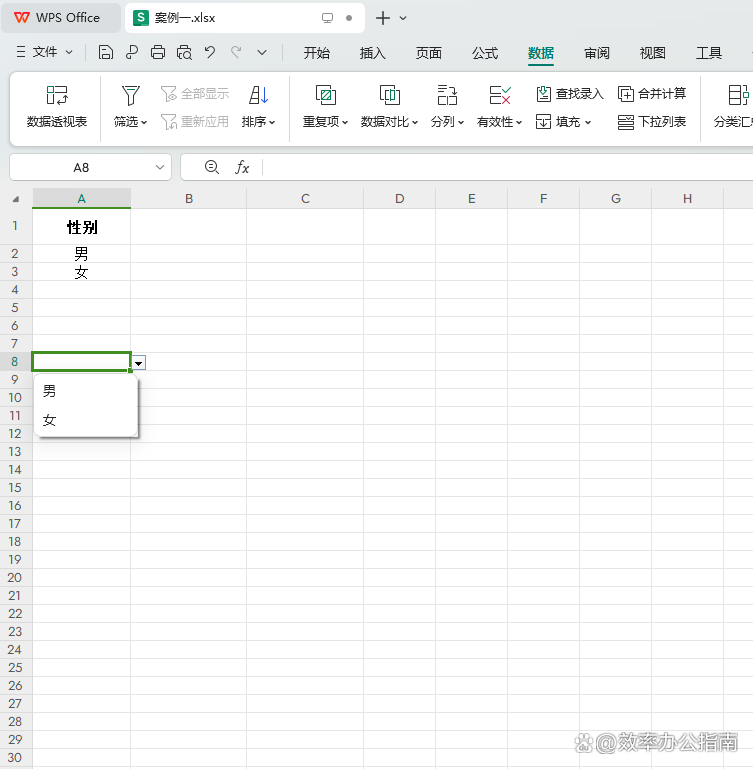Viewport: 753px width, 769px height.
Task: Click the Redo arrow icon
Action: [x=236, y=52]
